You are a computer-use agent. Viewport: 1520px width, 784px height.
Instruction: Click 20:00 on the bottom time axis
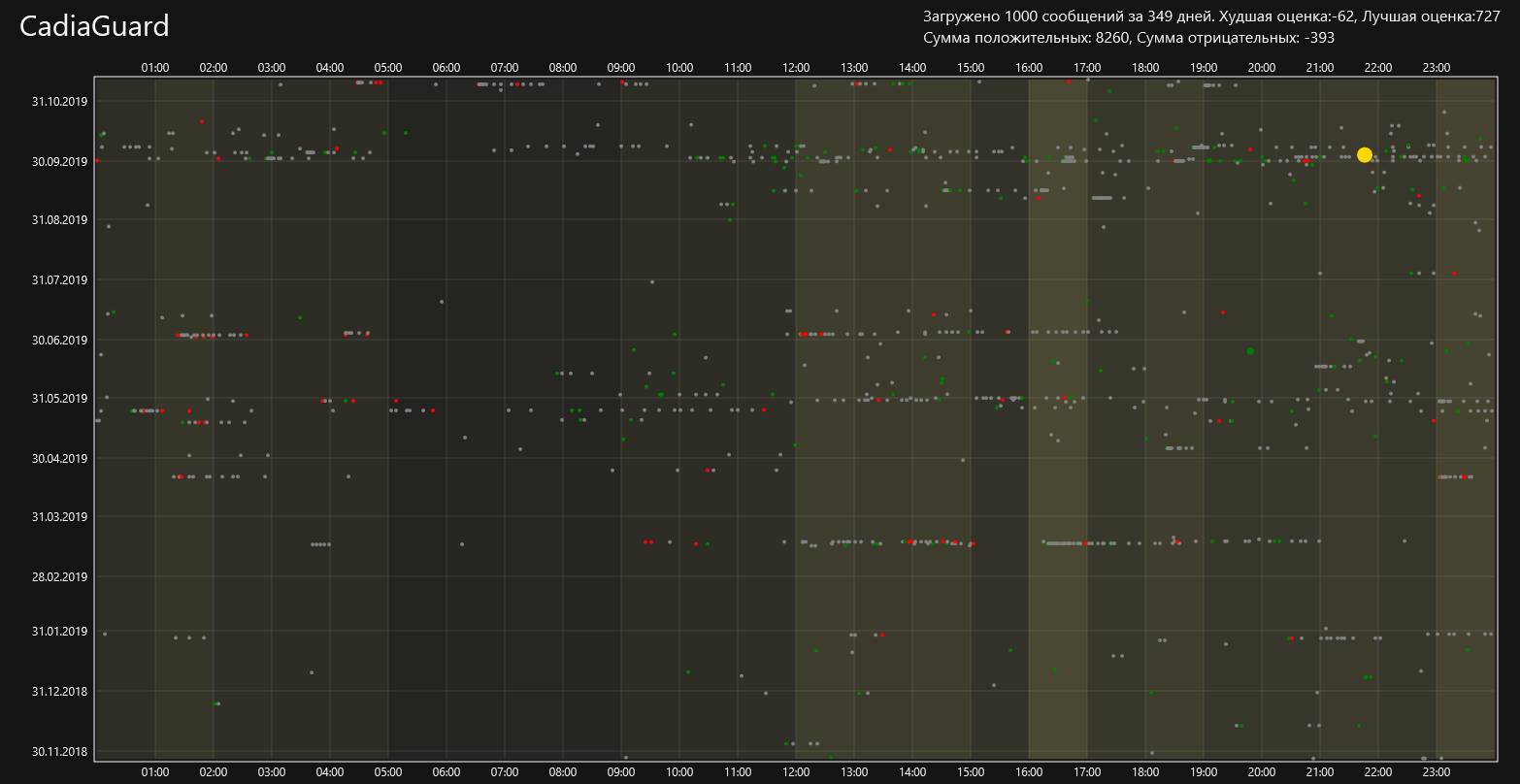click(1262, 773)
